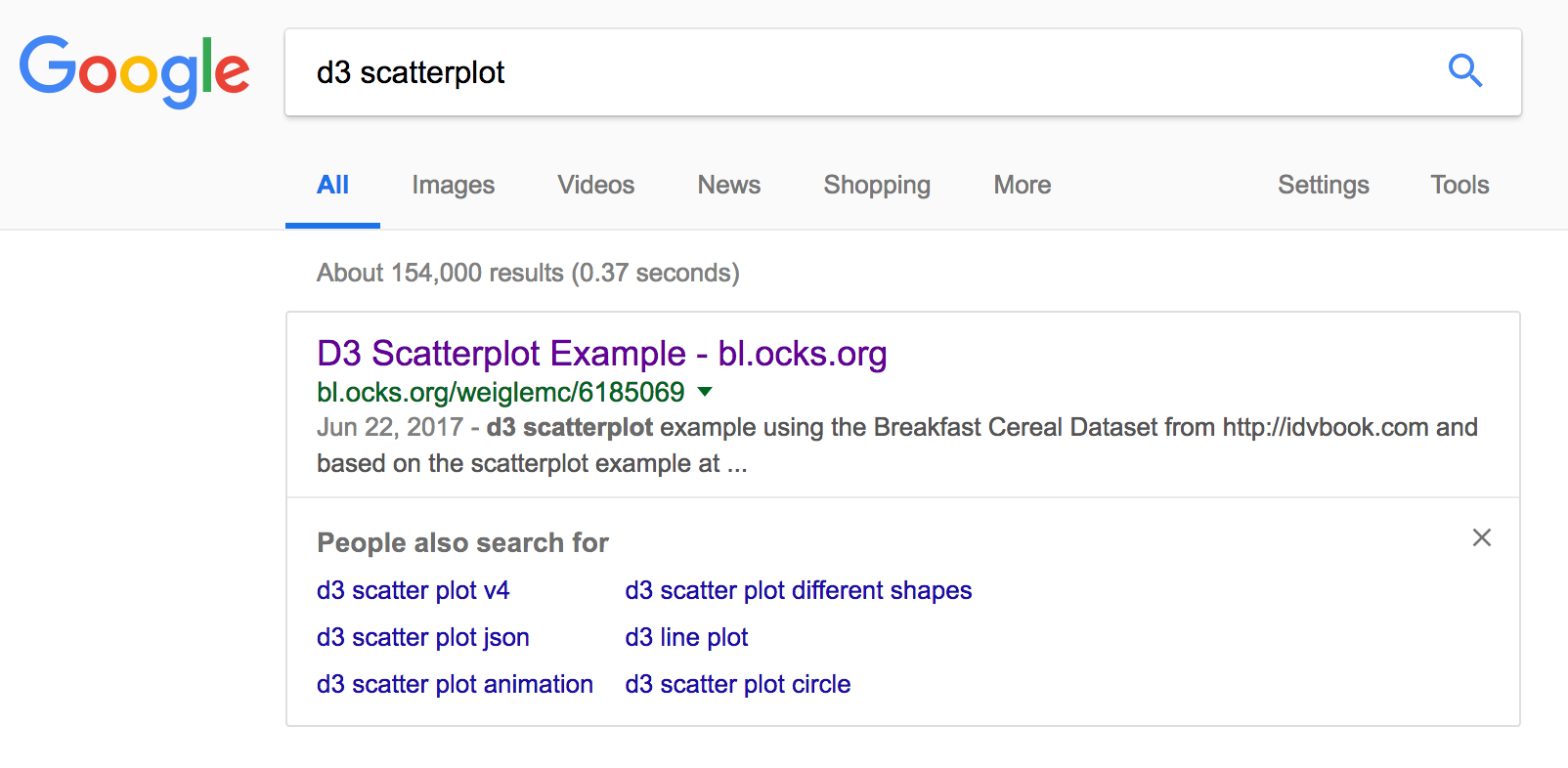The height and width of the screenshot is (768, 1568).
Task: Search for d3 scatter plot different shapes
Action: pyautogui.click(x=798, y=590)
